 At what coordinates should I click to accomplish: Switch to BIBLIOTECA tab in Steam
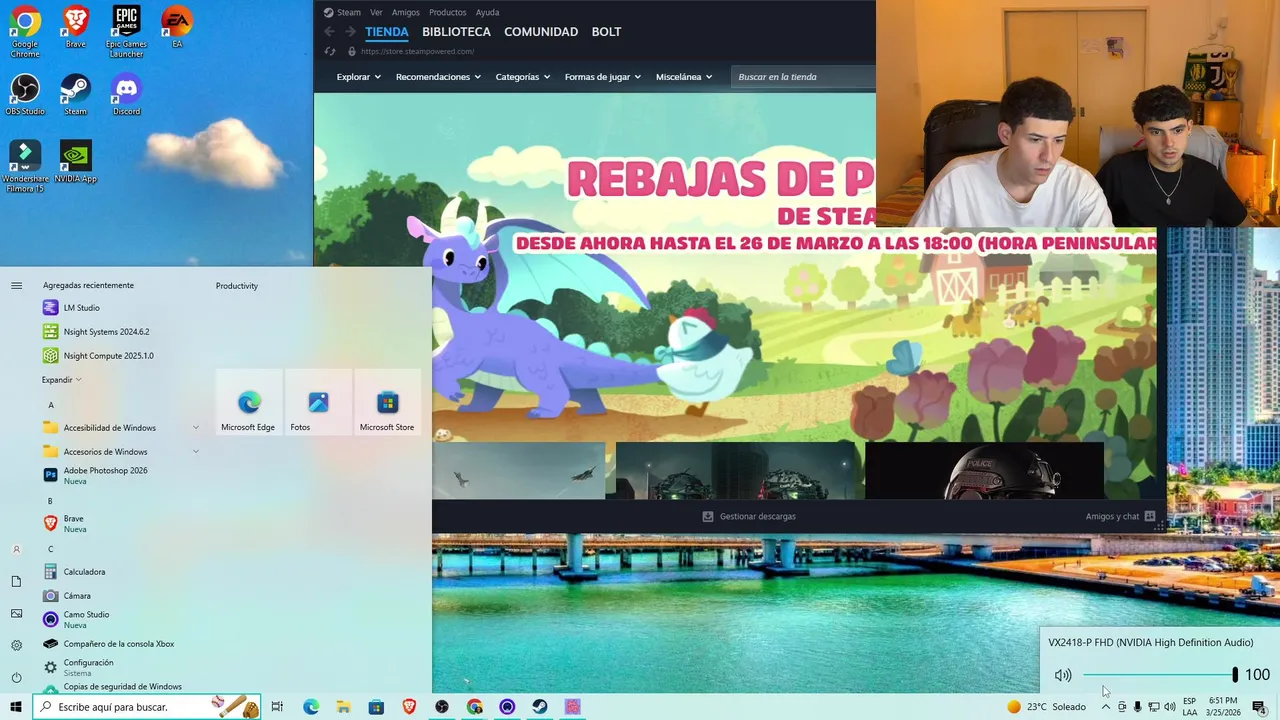pyautogui.click(x=456, y=32)
